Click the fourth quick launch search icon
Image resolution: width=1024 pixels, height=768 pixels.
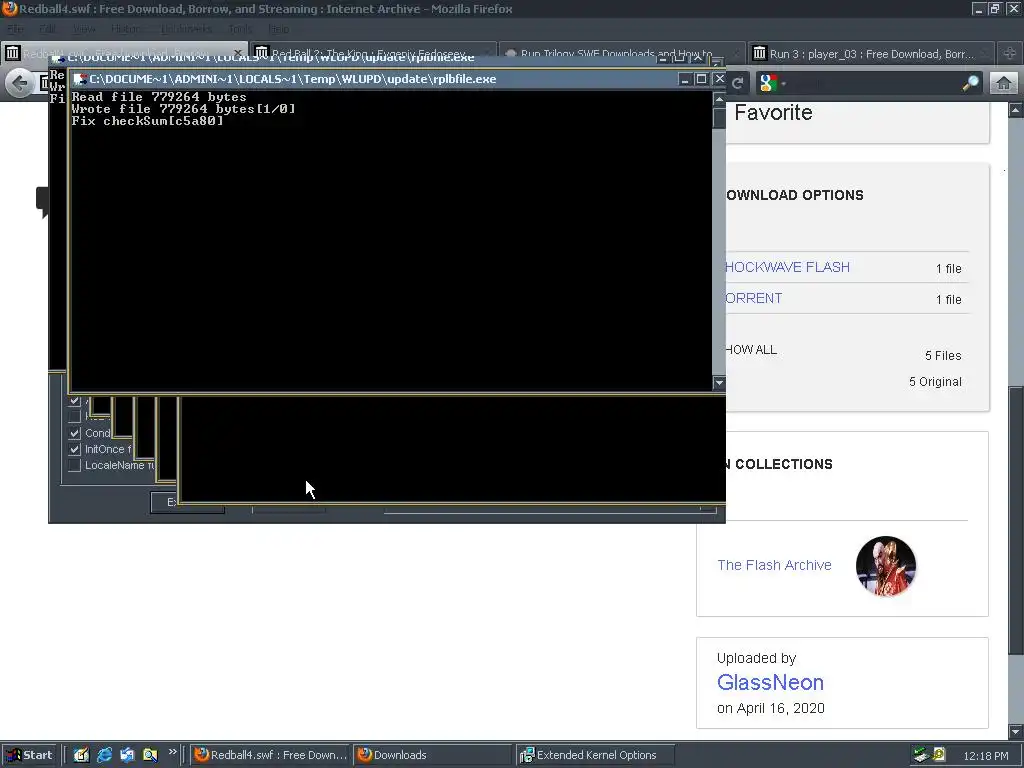click(x=150, y=755)
